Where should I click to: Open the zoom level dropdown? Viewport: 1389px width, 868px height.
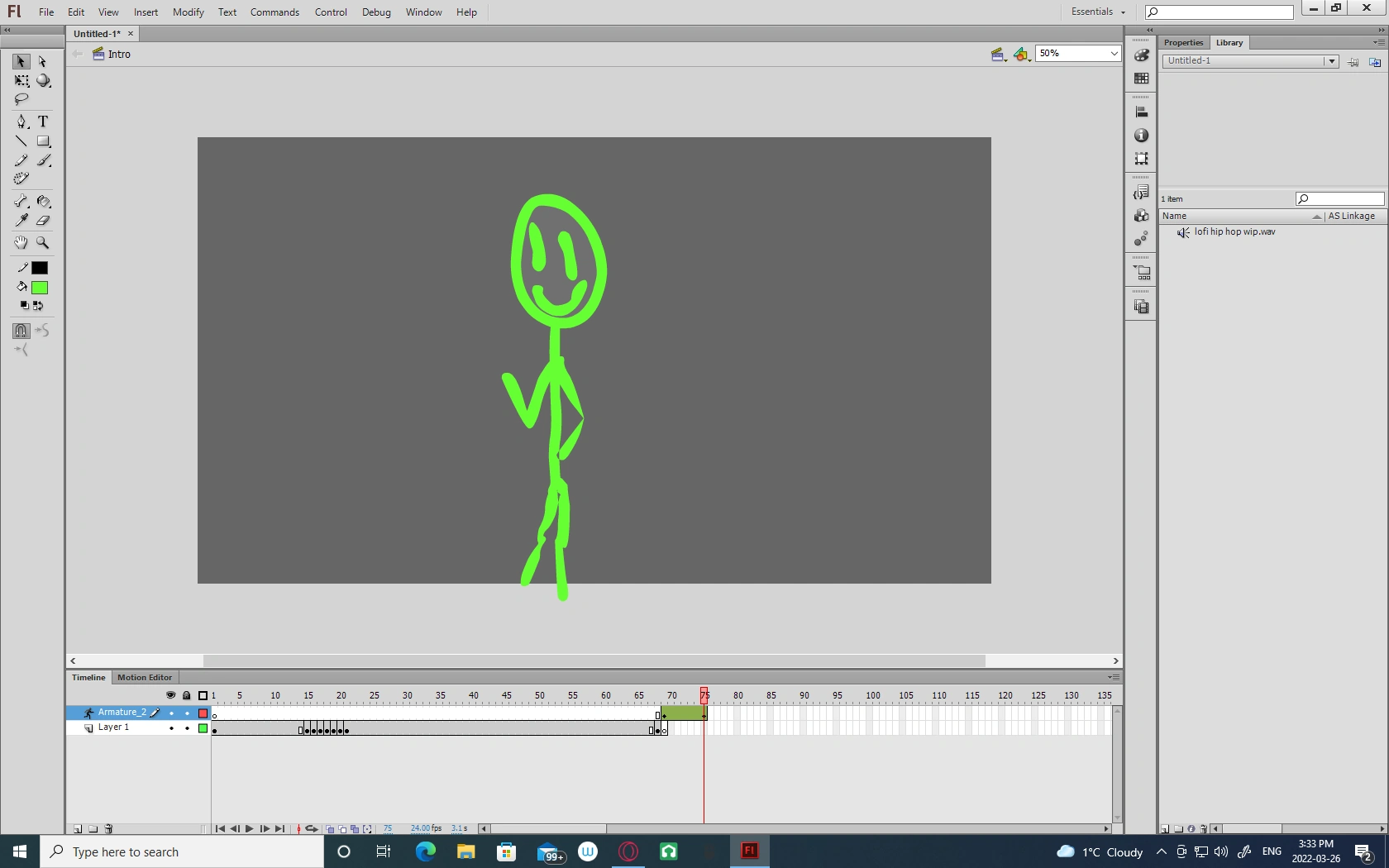(1113, 53)
